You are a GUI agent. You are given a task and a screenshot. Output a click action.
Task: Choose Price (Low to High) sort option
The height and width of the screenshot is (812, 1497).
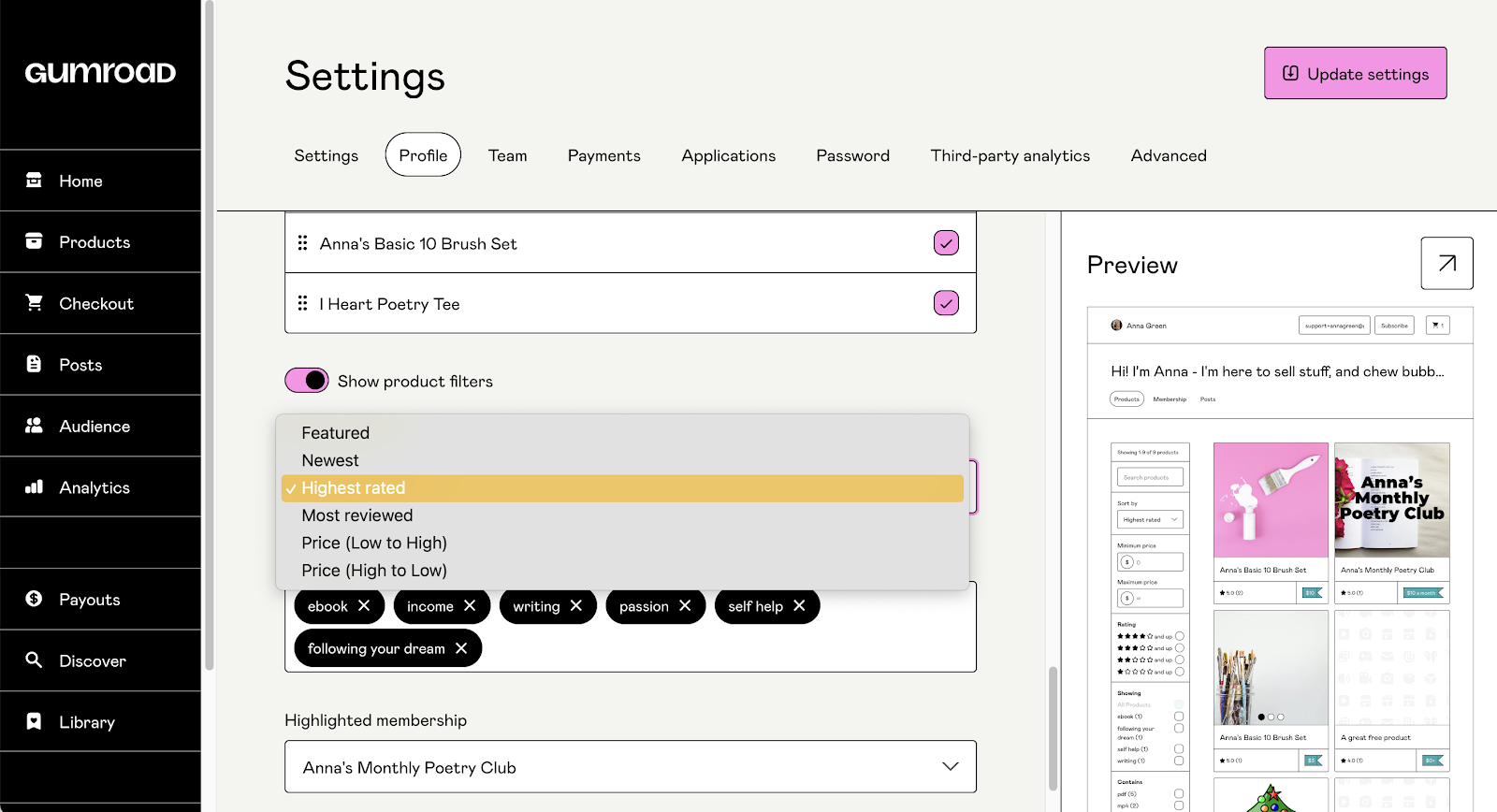coord(622,543)
